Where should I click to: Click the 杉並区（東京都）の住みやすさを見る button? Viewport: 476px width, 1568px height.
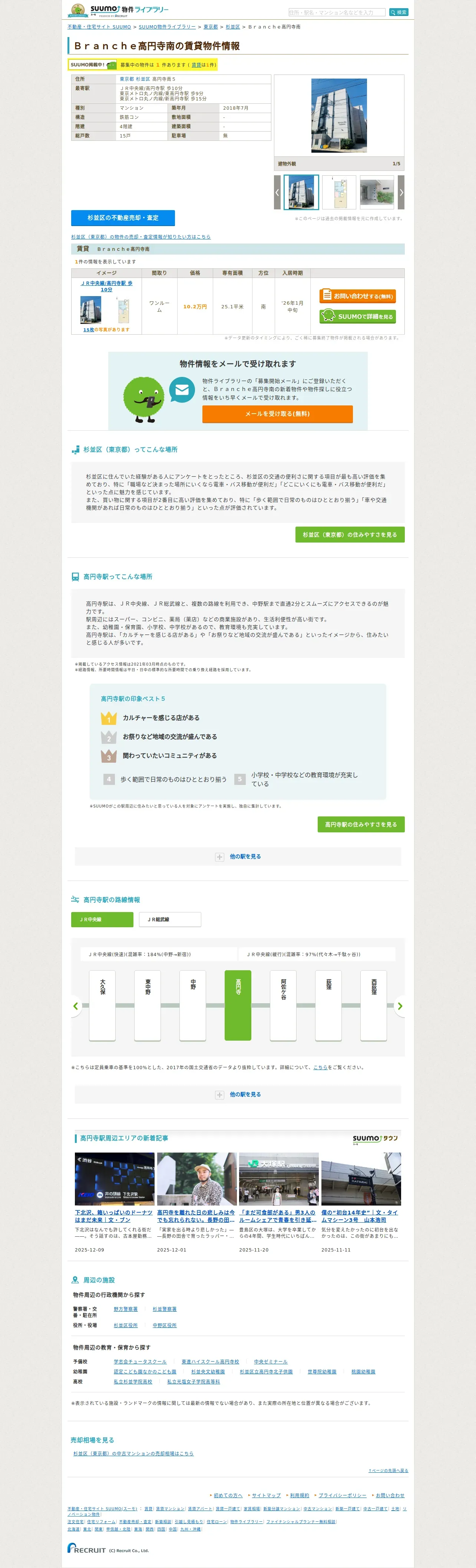point(350,534)
